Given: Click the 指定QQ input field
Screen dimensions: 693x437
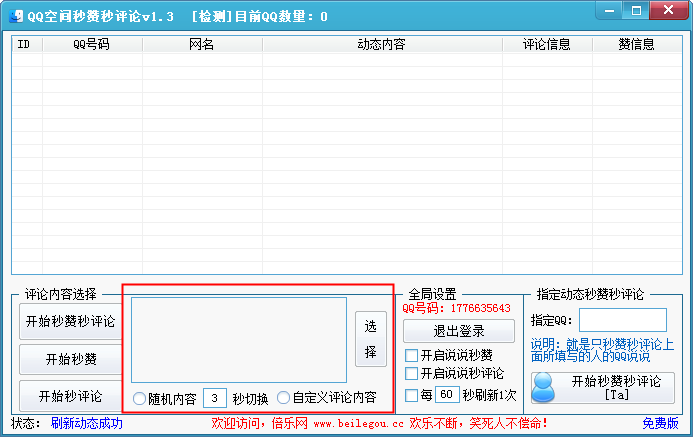Looking at the screenshot, I should [623, 320].
